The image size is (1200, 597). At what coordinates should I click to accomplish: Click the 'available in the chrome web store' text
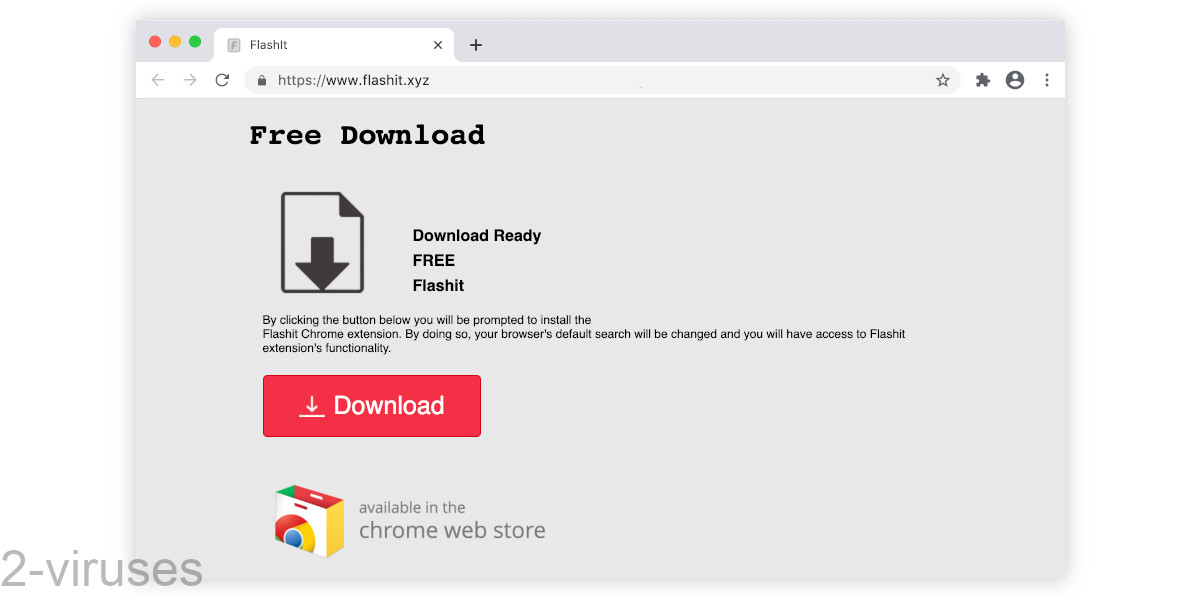pyautogui.click(x=450, y=519)
